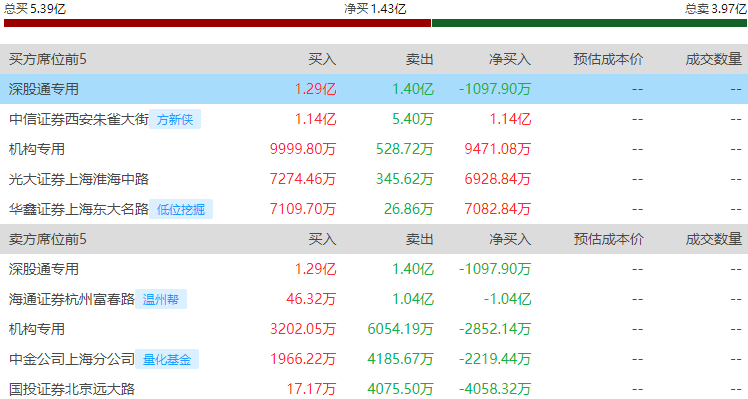Click 成交数量 column header in buyer table
748x399 pixels.
714,59
